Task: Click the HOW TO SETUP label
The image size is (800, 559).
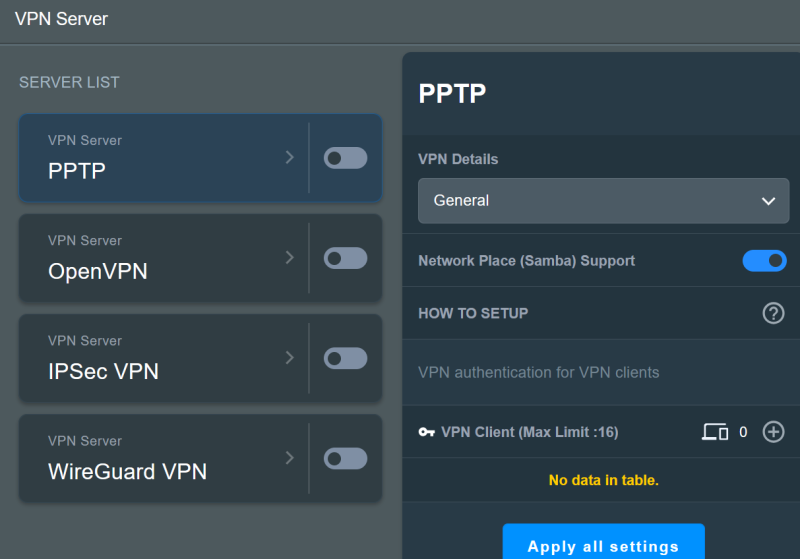Action: 473,313
